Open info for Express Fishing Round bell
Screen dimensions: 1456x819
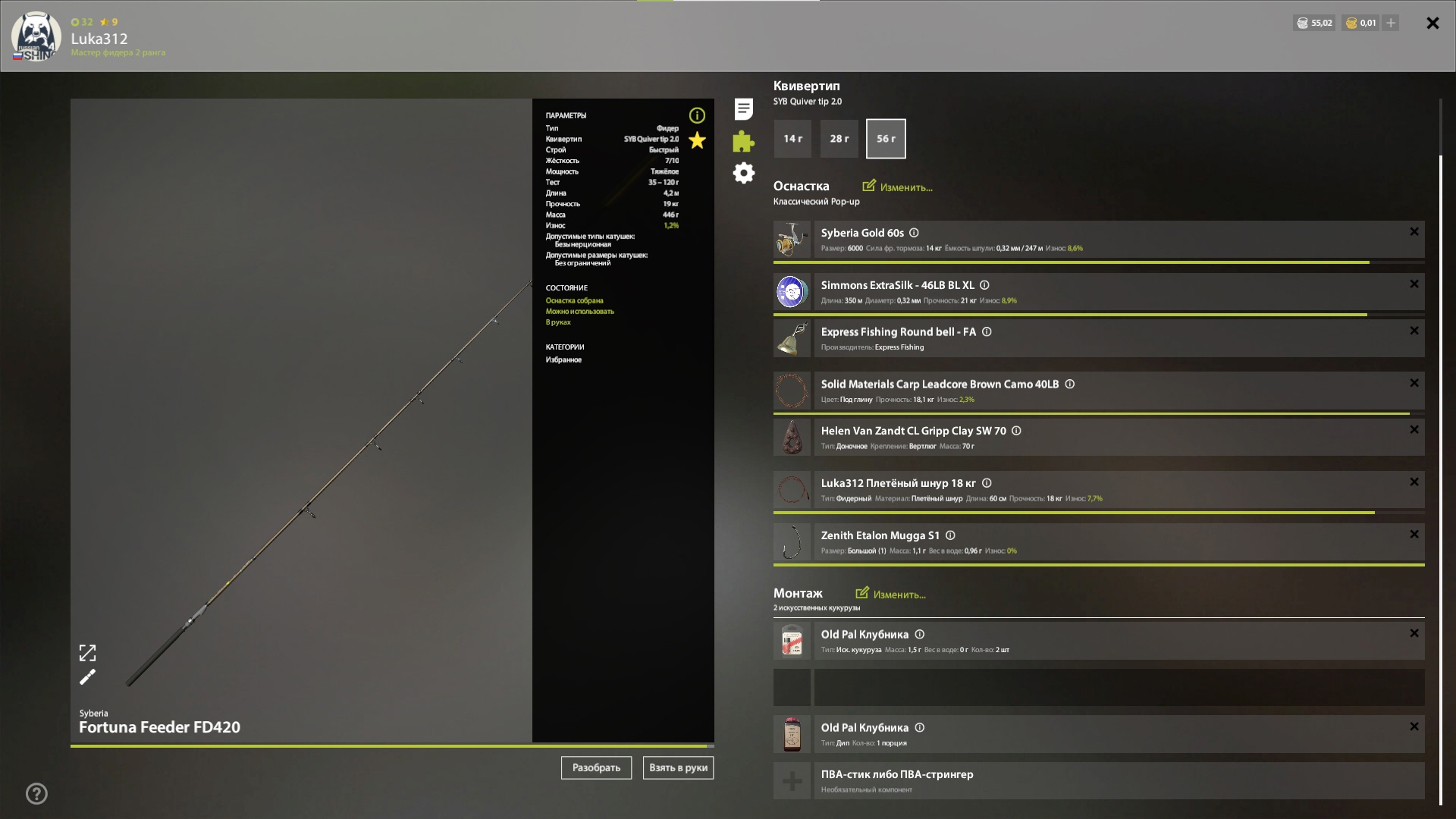coord(987,331)
